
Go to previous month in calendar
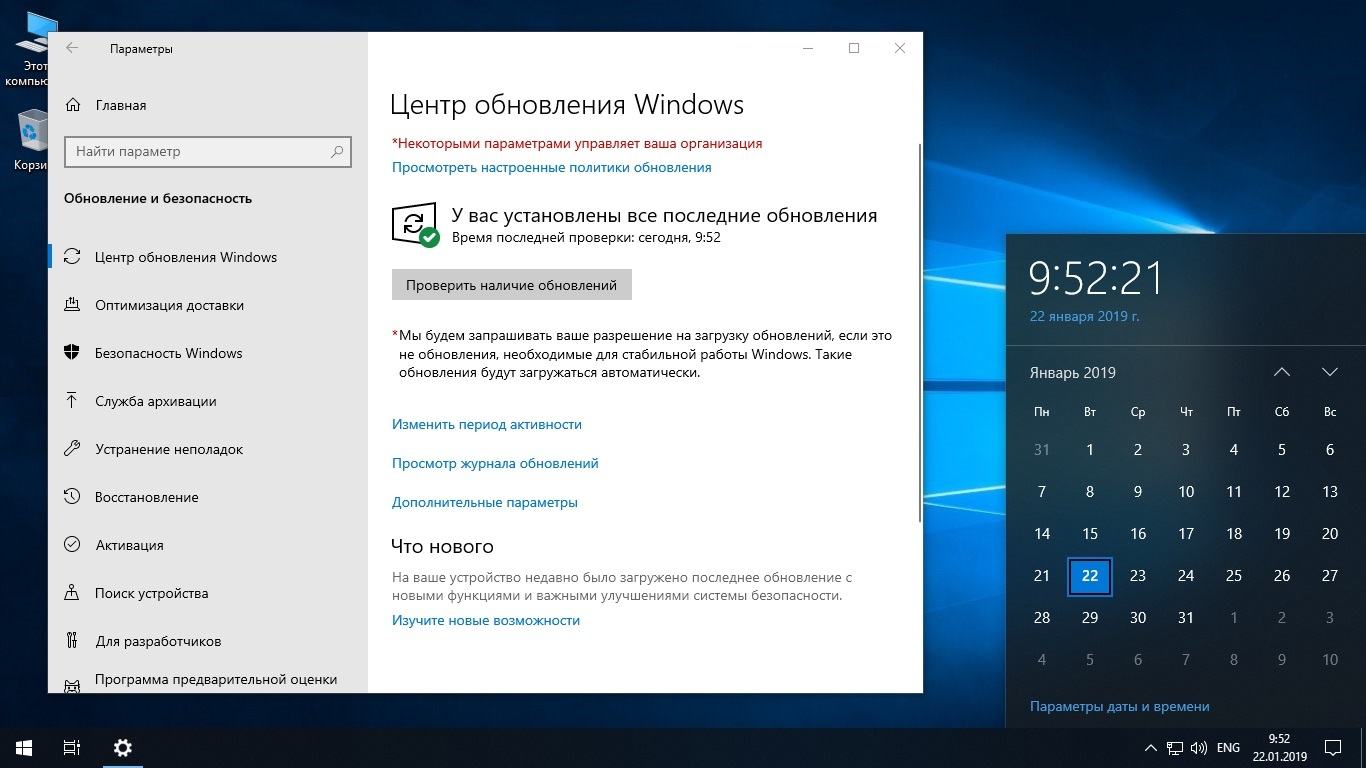[1282, 372]
